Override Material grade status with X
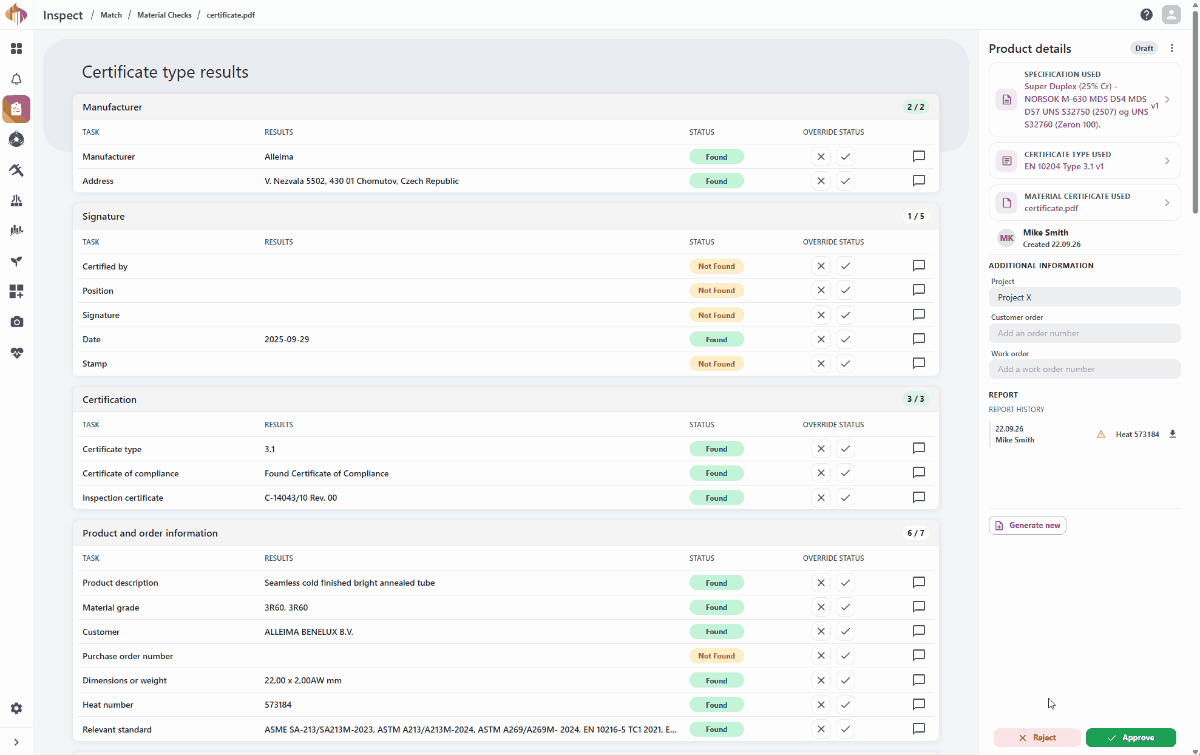1200x755 pixels. [821, 607]
